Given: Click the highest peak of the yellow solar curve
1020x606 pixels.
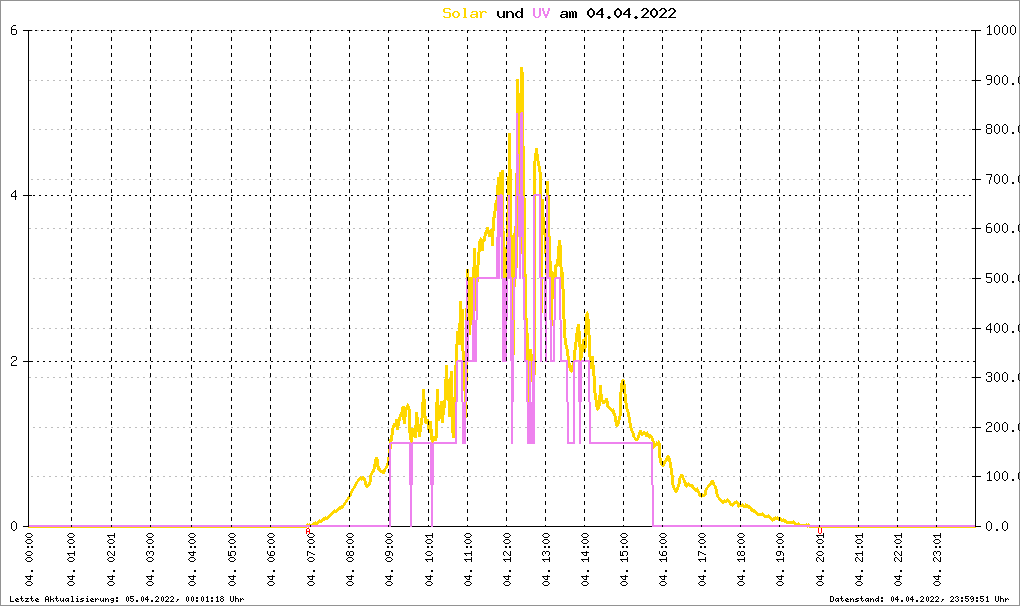Looking at the screenshot, I should pos(521,69).
